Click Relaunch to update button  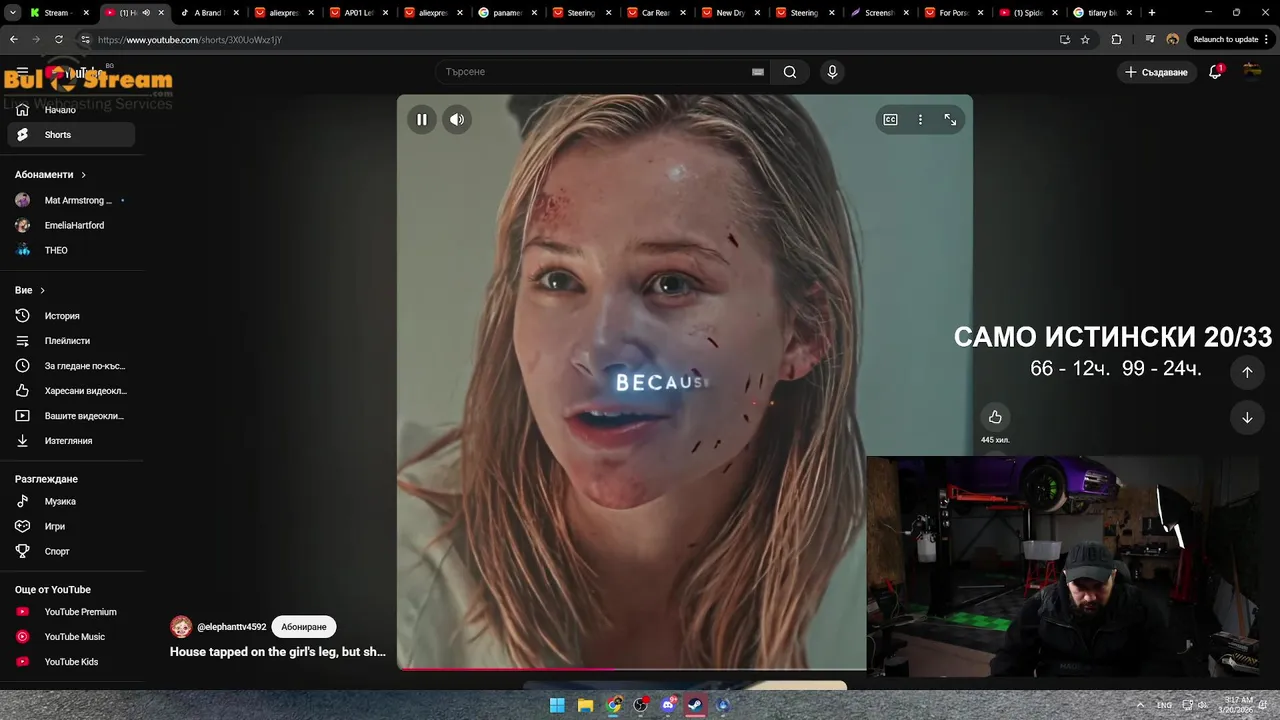[1231, 40]
